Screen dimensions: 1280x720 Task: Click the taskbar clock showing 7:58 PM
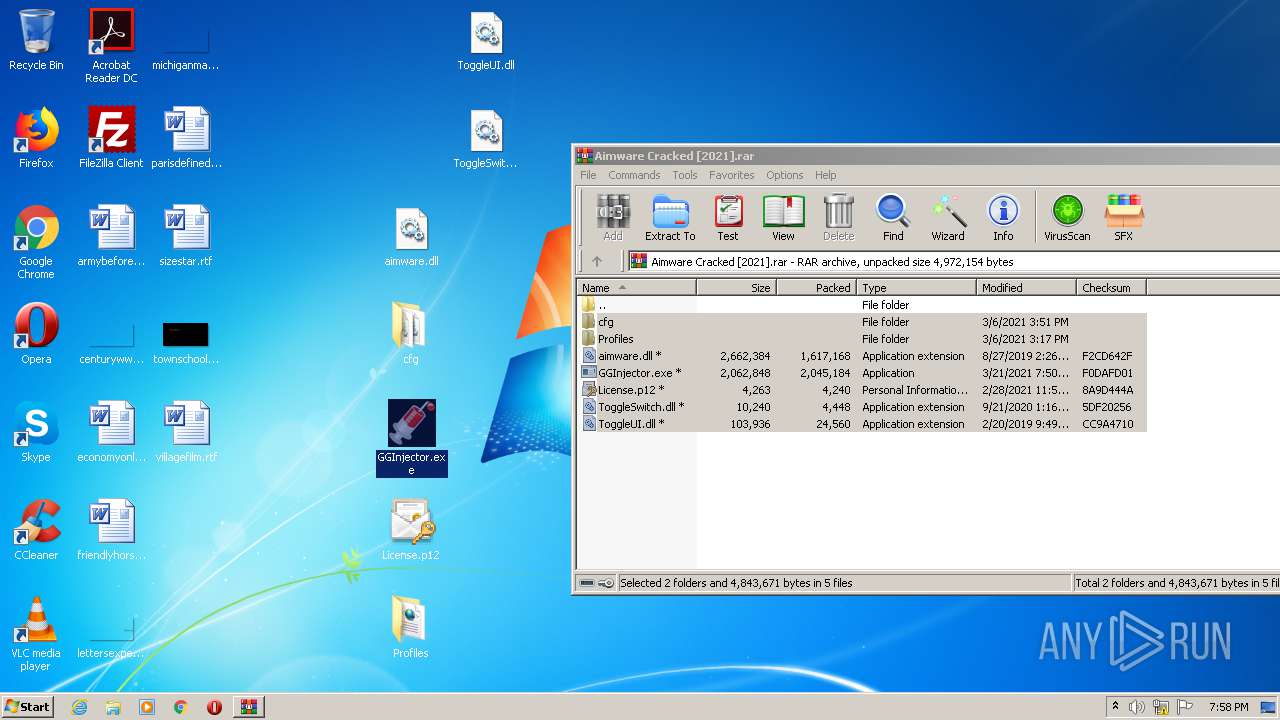point(1228,707)
